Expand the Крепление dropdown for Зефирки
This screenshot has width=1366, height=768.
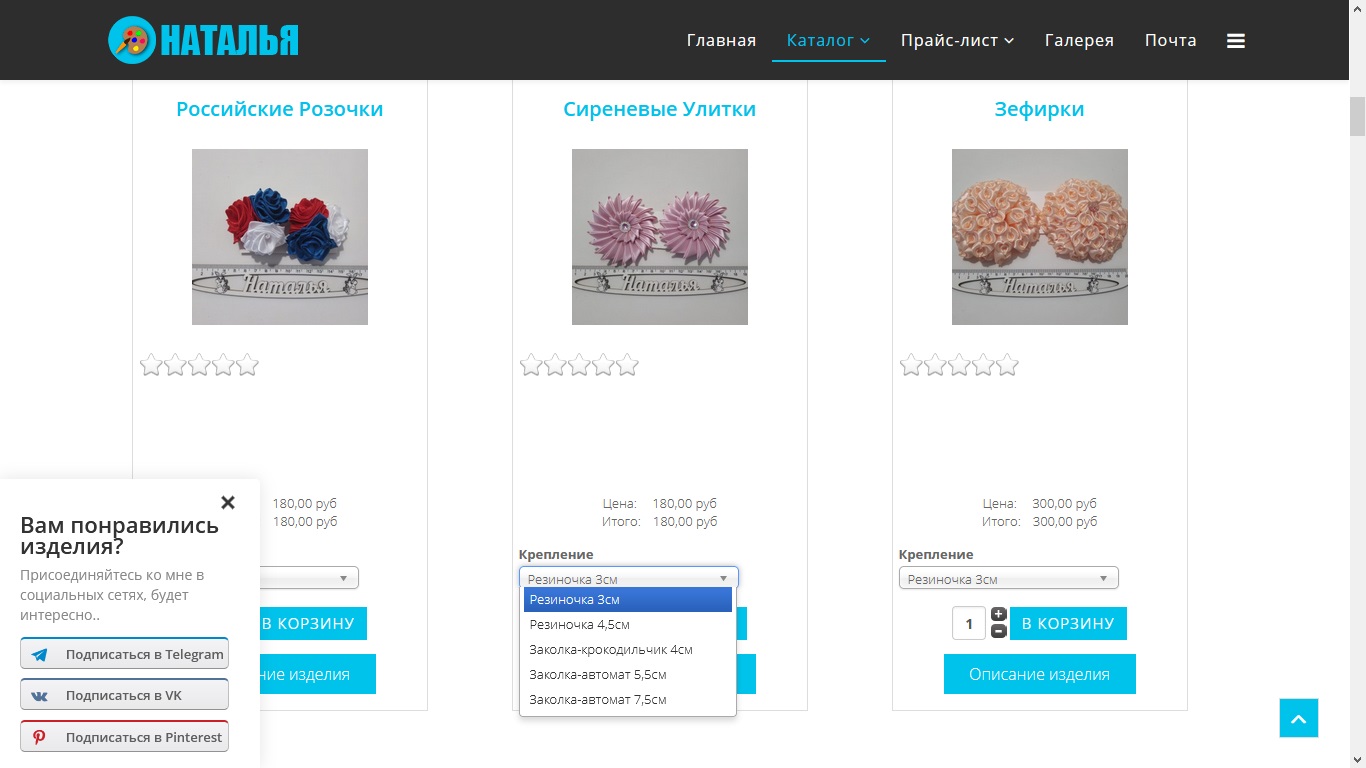(1009, 578)
